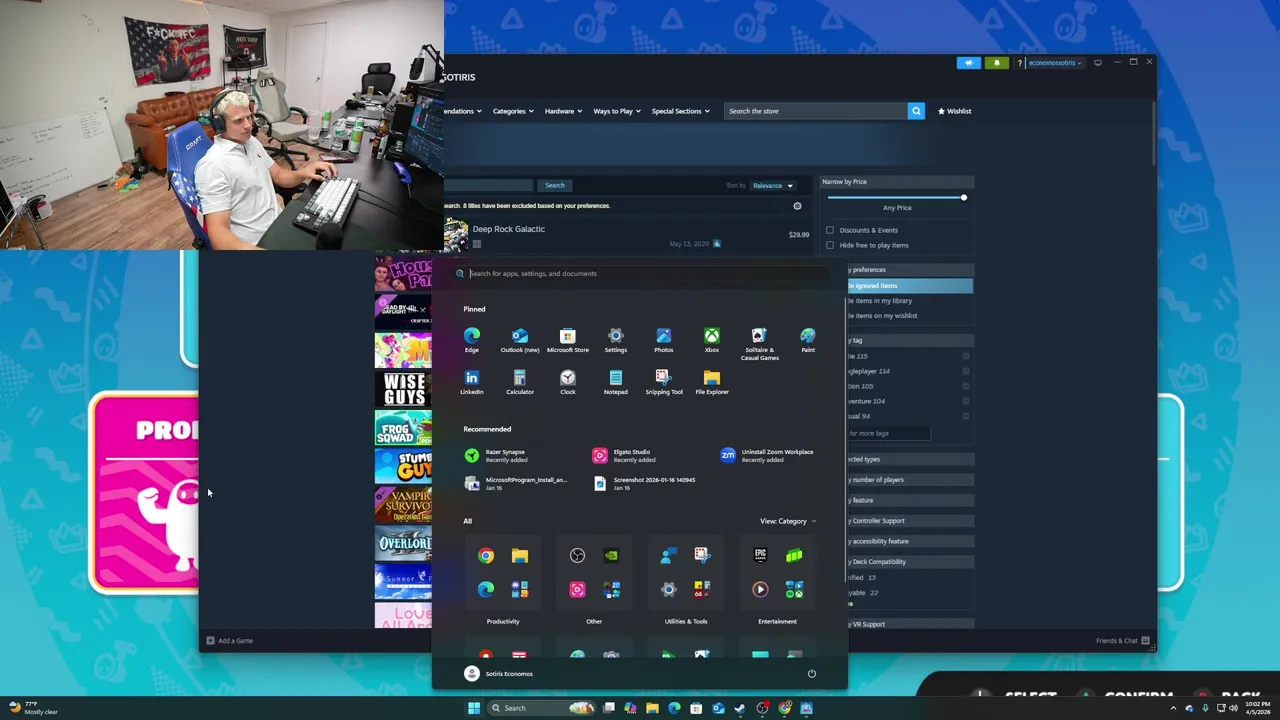Toggle Discounts & Events checkbox
The height and width of the screenshot is (720, 1280).
[x=830, y=230]
